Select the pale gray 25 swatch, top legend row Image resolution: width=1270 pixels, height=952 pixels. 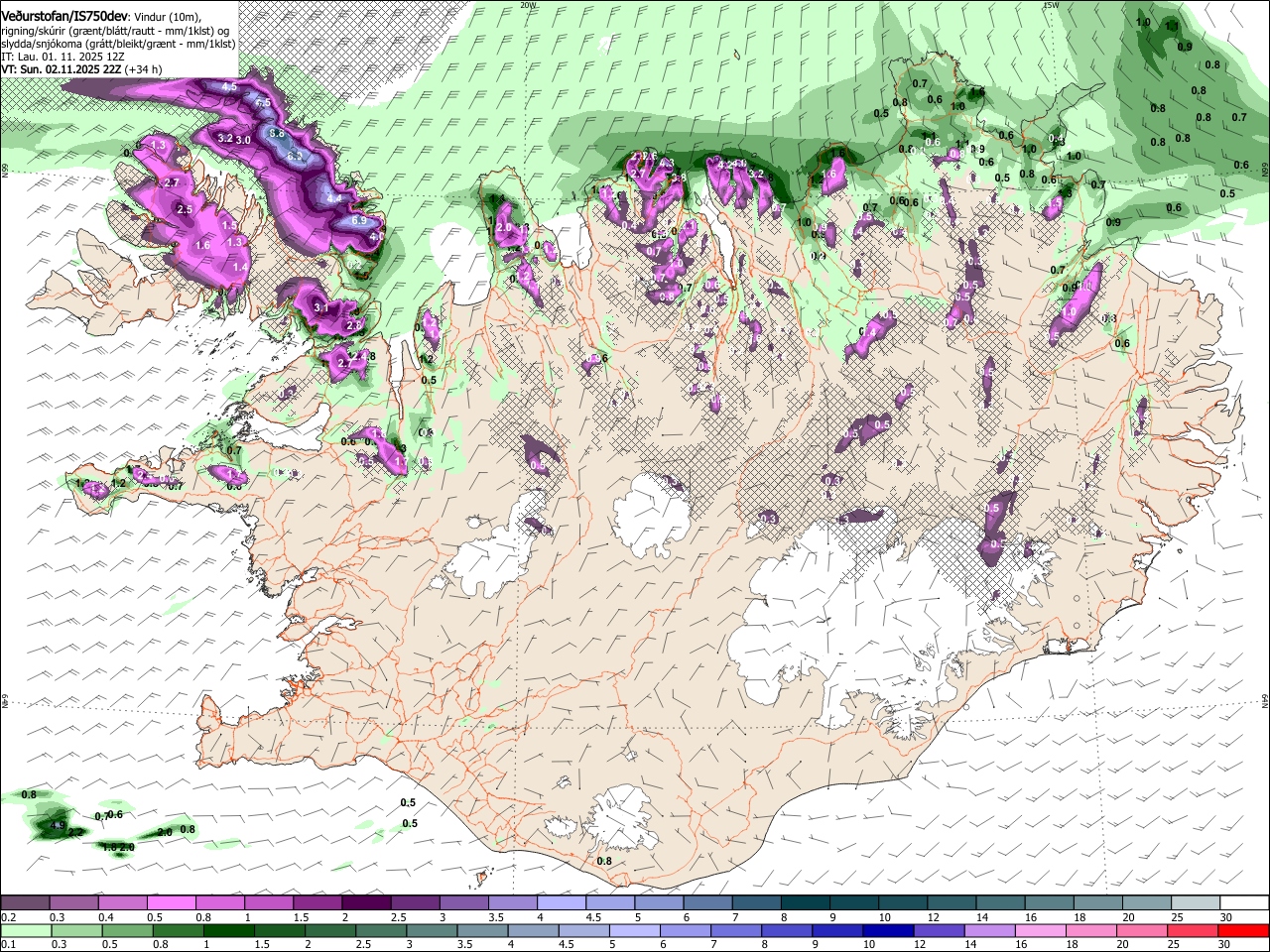1196,902
